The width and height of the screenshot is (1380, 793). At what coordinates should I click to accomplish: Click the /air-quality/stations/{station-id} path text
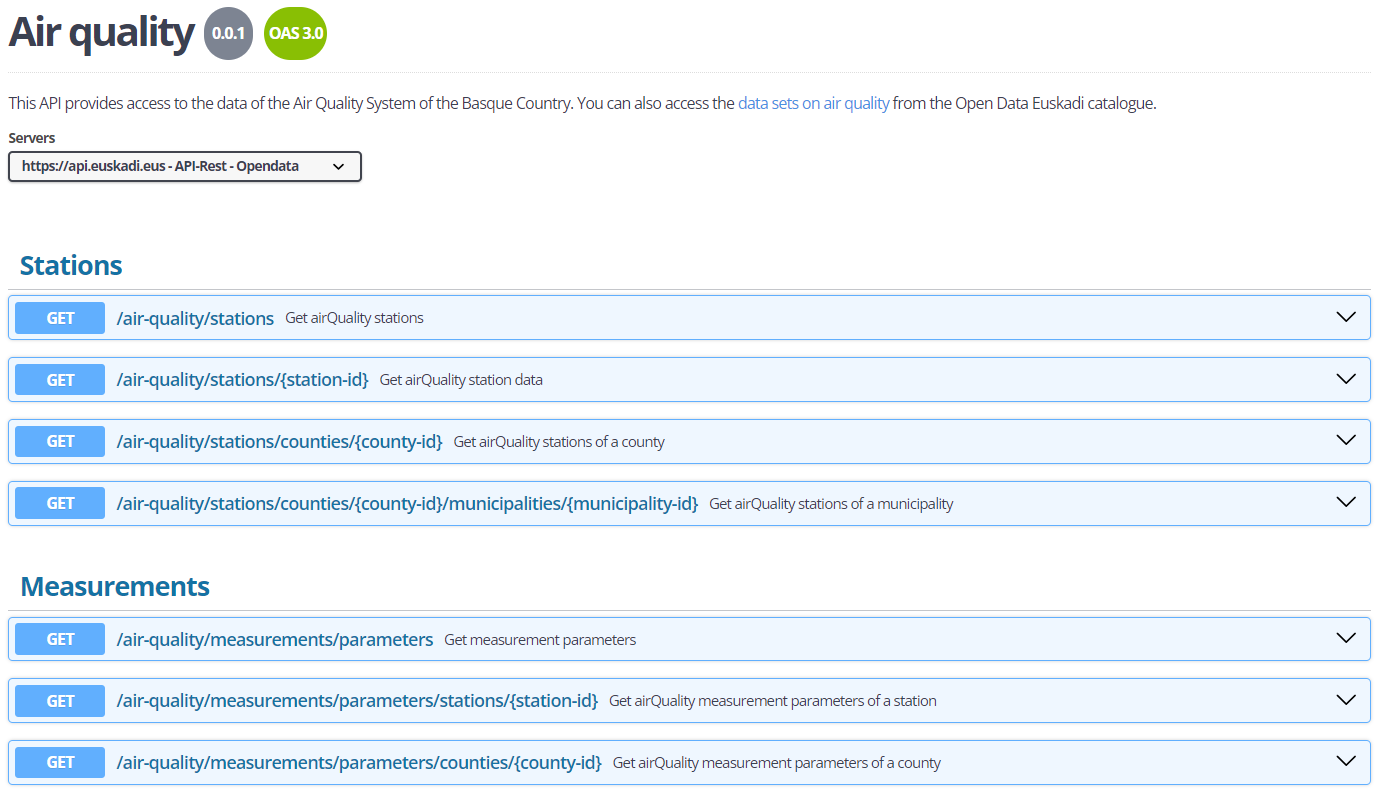[242, 380]
